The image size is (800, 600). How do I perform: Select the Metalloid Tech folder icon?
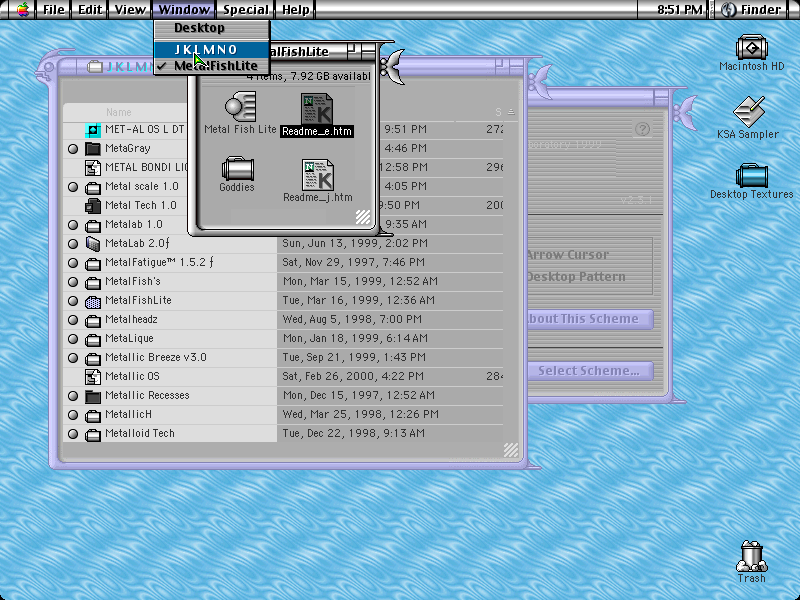pos(93,434)
